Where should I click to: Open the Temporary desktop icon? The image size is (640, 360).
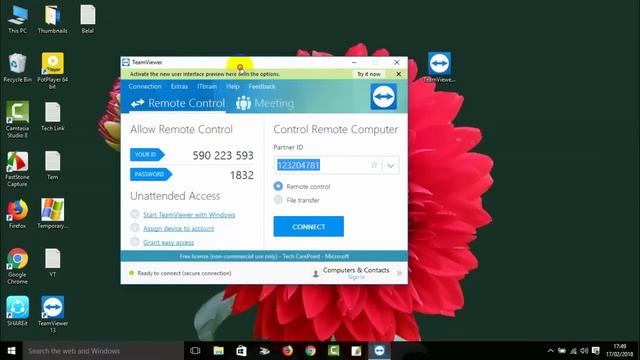(x=53, y=213)
